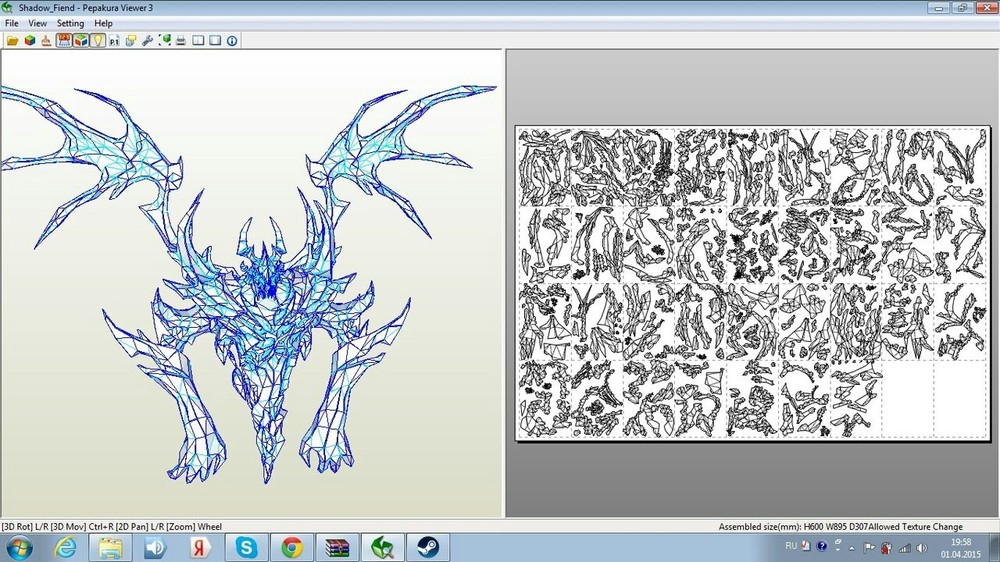Click the colored cube 3D model icon
The height and width of the screenshot is (562, 1000).
point(29,40)
